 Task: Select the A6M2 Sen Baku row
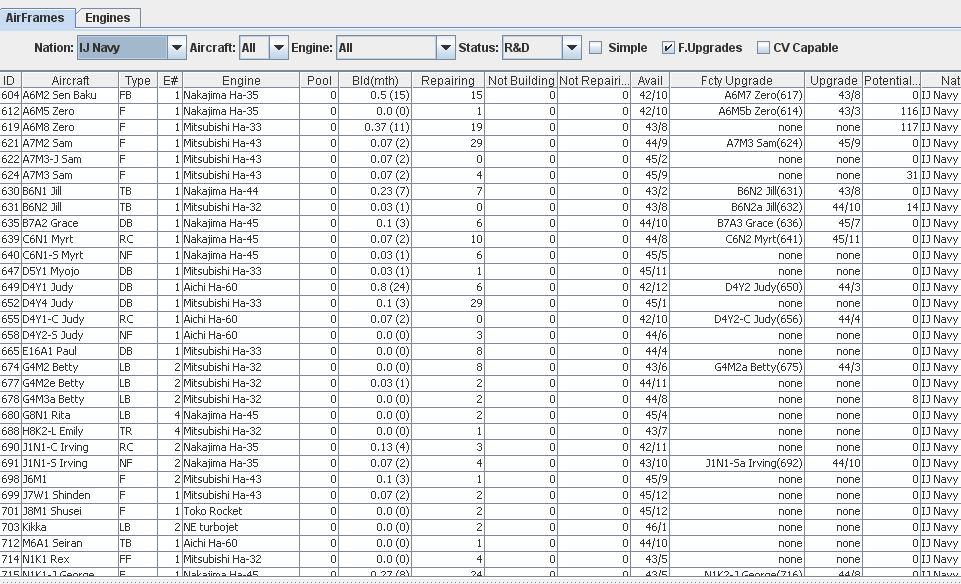click(x=480, y=96)
